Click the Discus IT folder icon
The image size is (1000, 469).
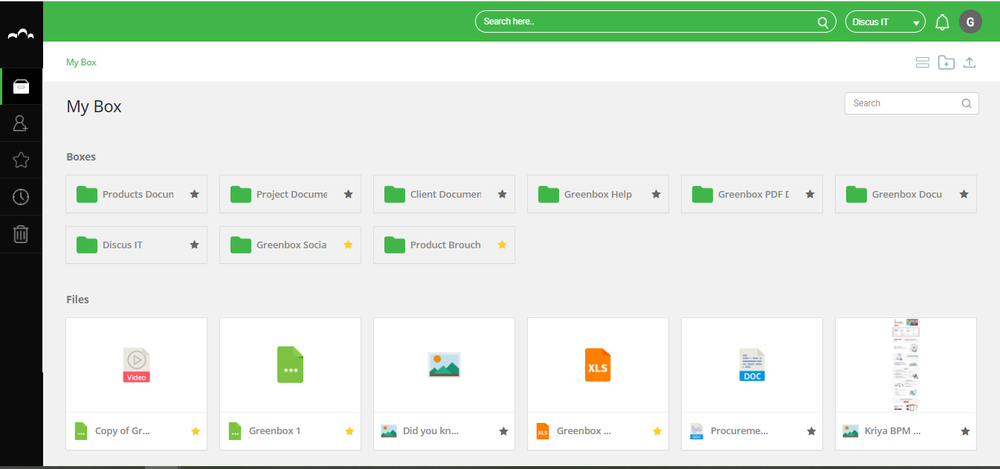87,244
